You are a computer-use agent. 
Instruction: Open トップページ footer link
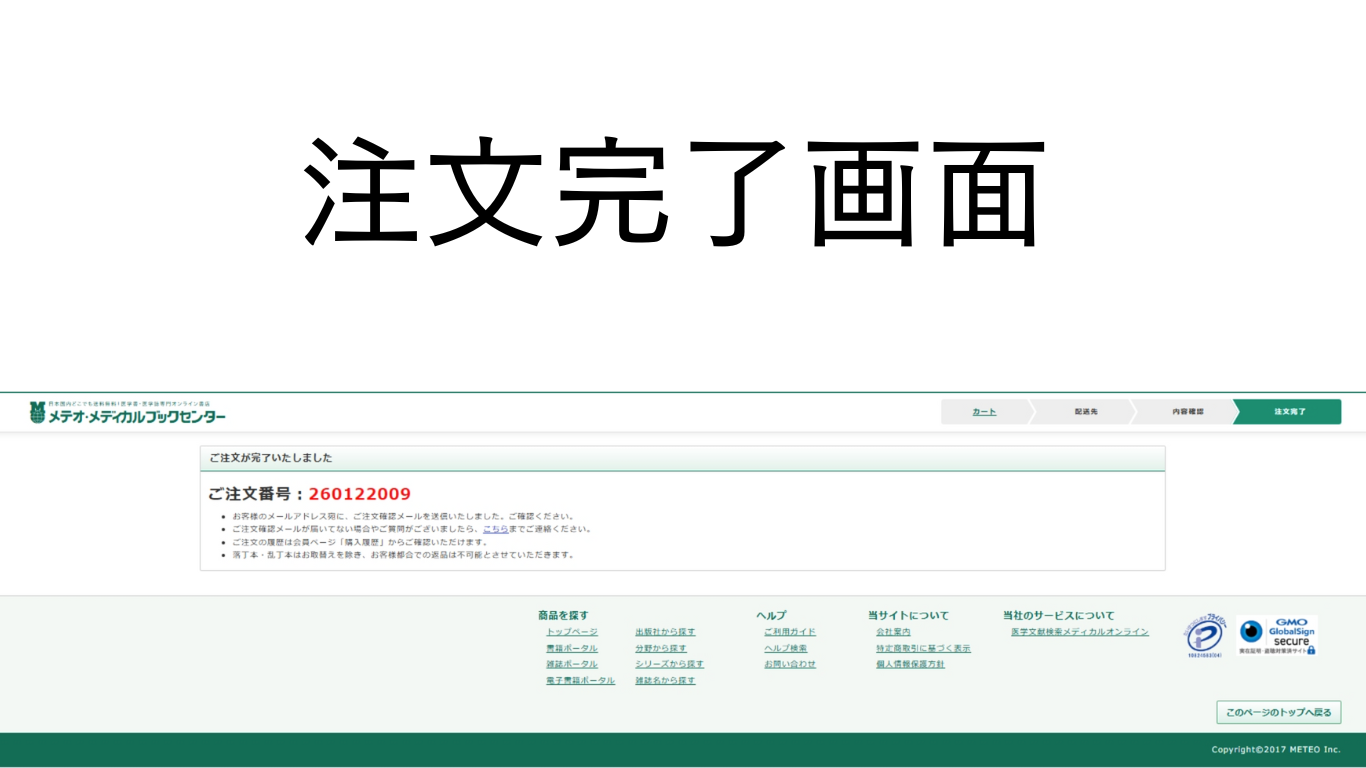tap(571, 632)
